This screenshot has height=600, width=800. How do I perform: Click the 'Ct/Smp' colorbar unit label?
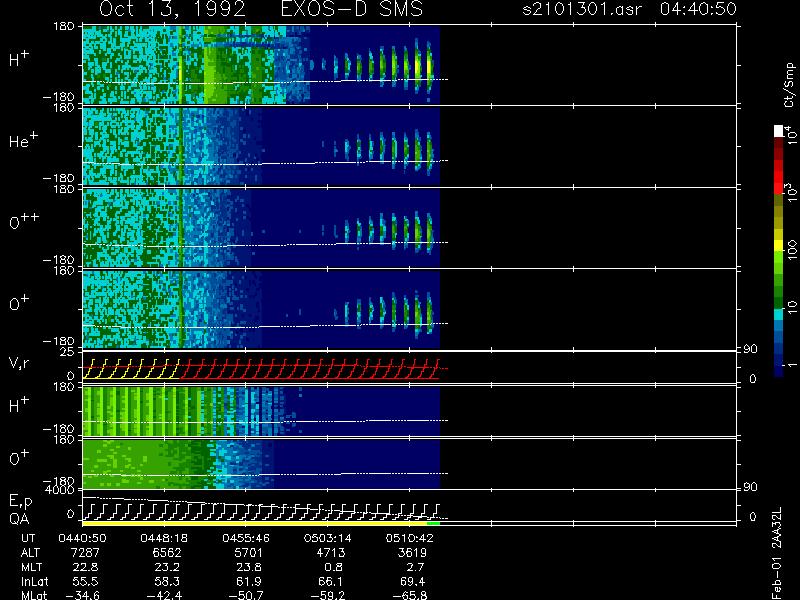pyautogui.click(x=789, y=85)
